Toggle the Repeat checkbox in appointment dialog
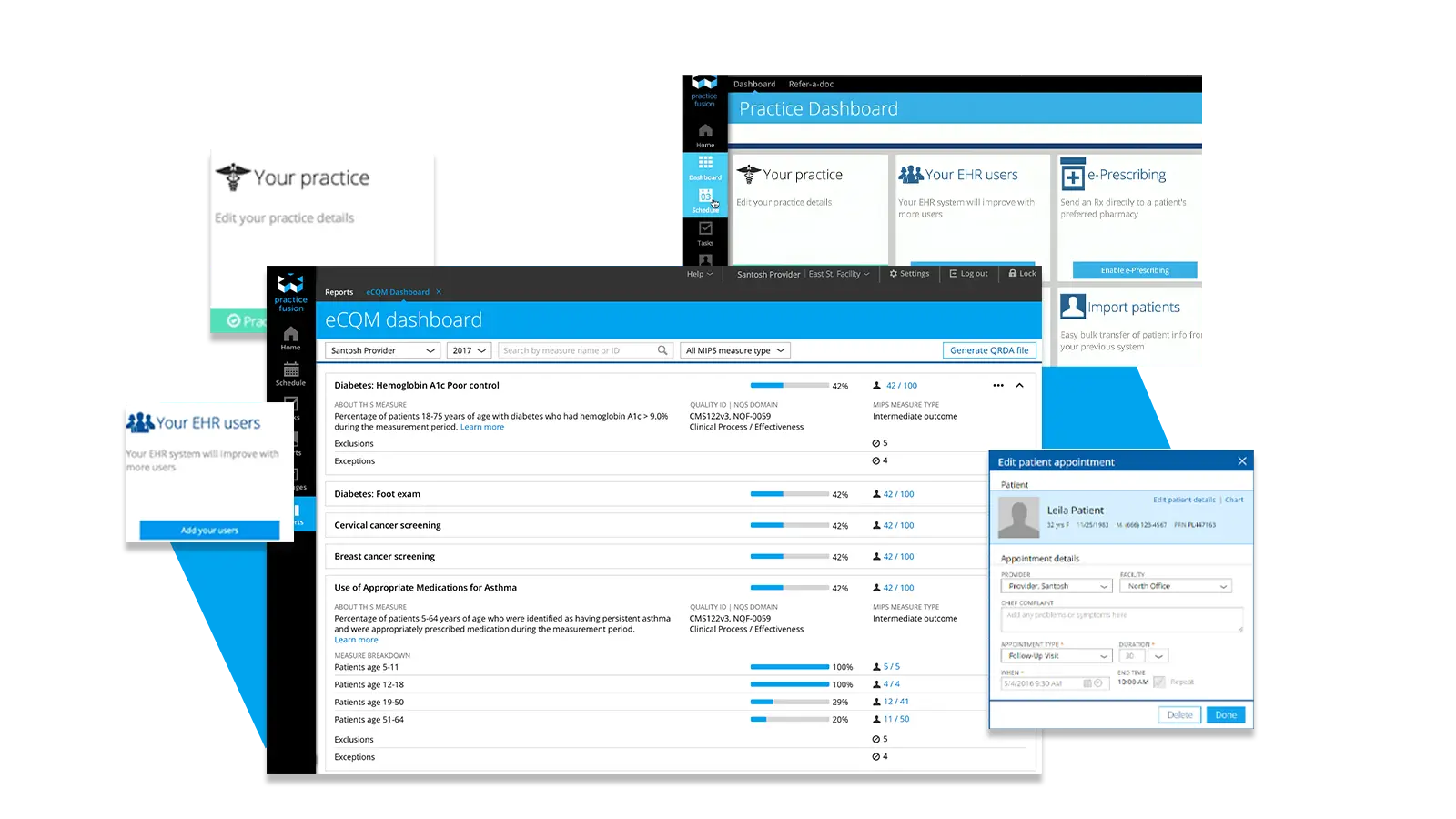The image size is (1456, 819). pyautogui.click(x=1159, y=682)
